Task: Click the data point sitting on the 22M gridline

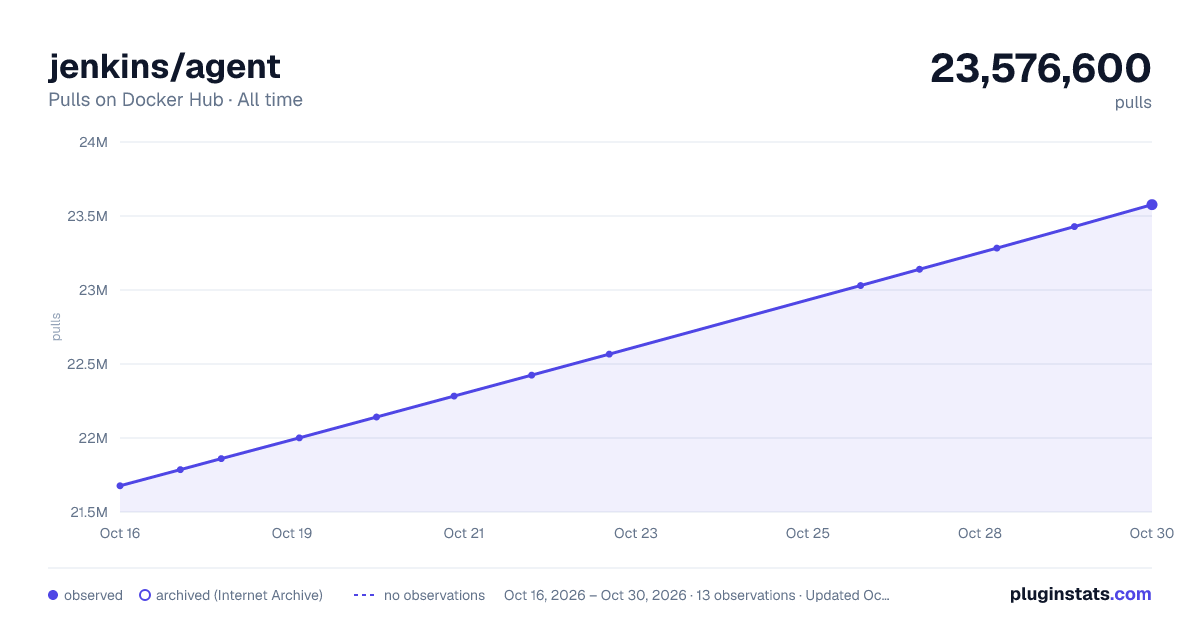Action: pos(299,438)
